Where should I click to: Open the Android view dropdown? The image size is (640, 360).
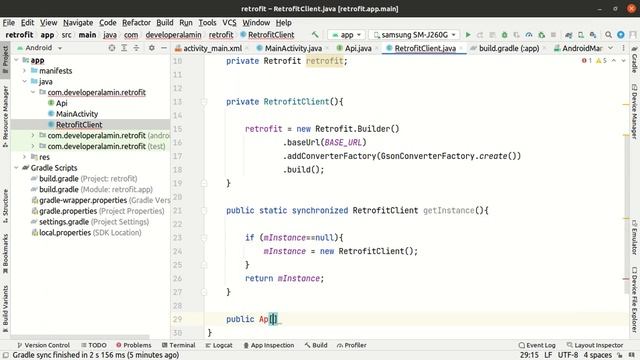click(x=39, y=48)
